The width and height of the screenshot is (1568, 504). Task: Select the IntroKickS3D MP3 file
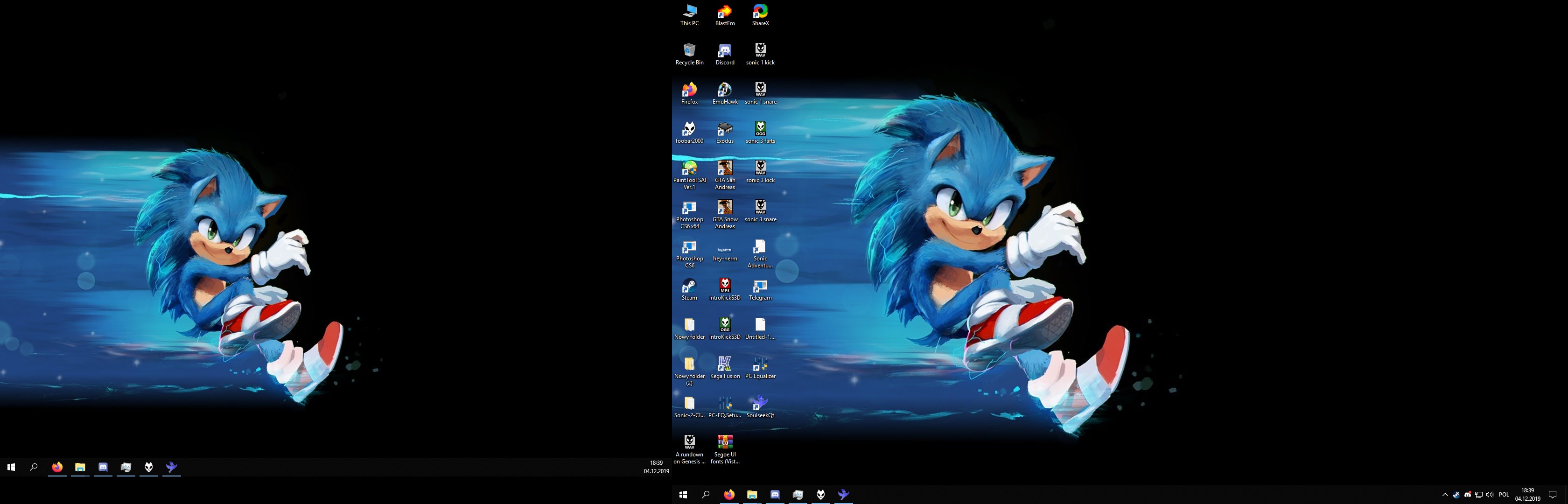pos(724,290)
